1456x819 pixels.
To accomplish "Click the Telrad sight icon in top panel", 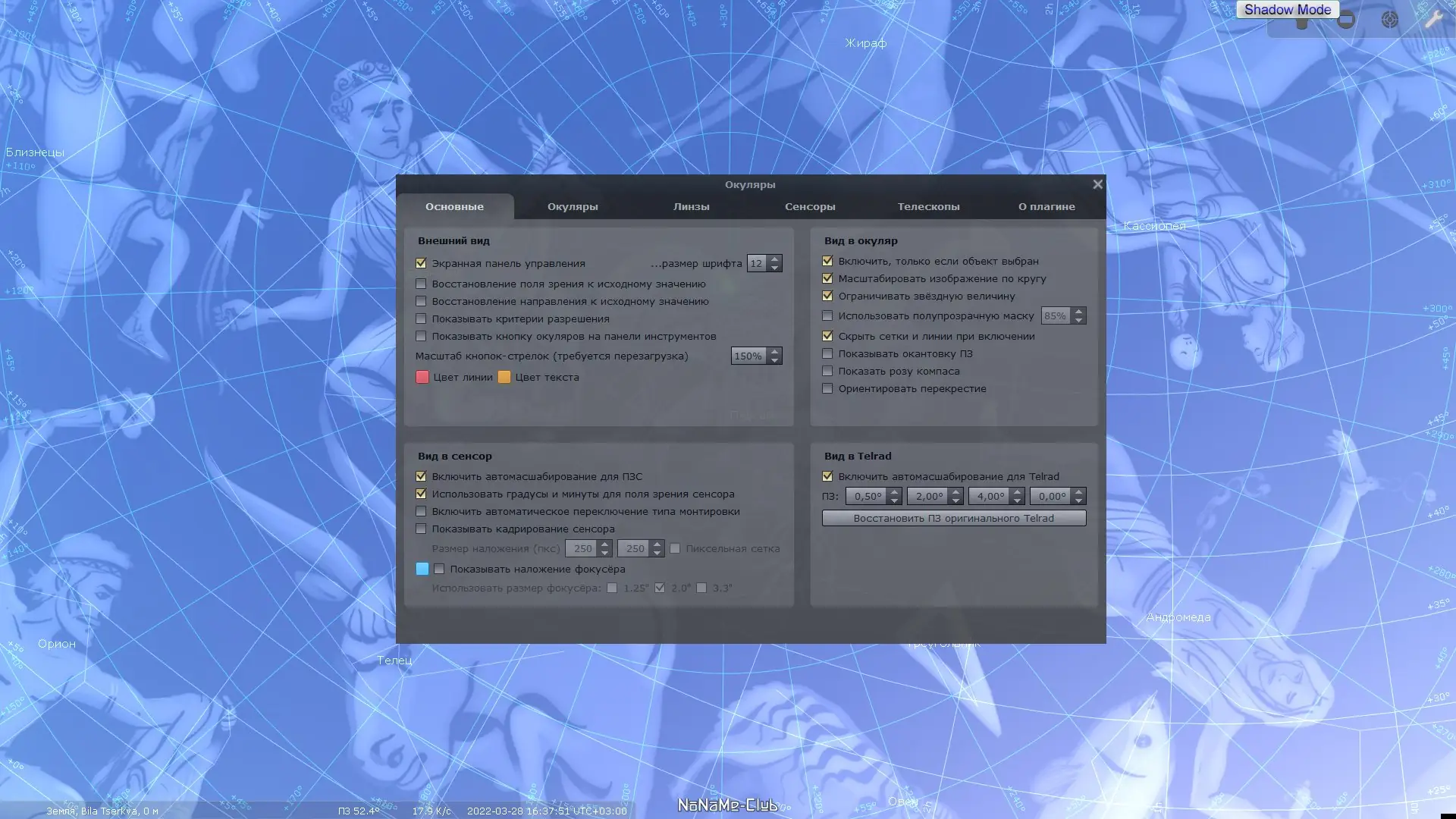I will click(x=1389, y=20).
